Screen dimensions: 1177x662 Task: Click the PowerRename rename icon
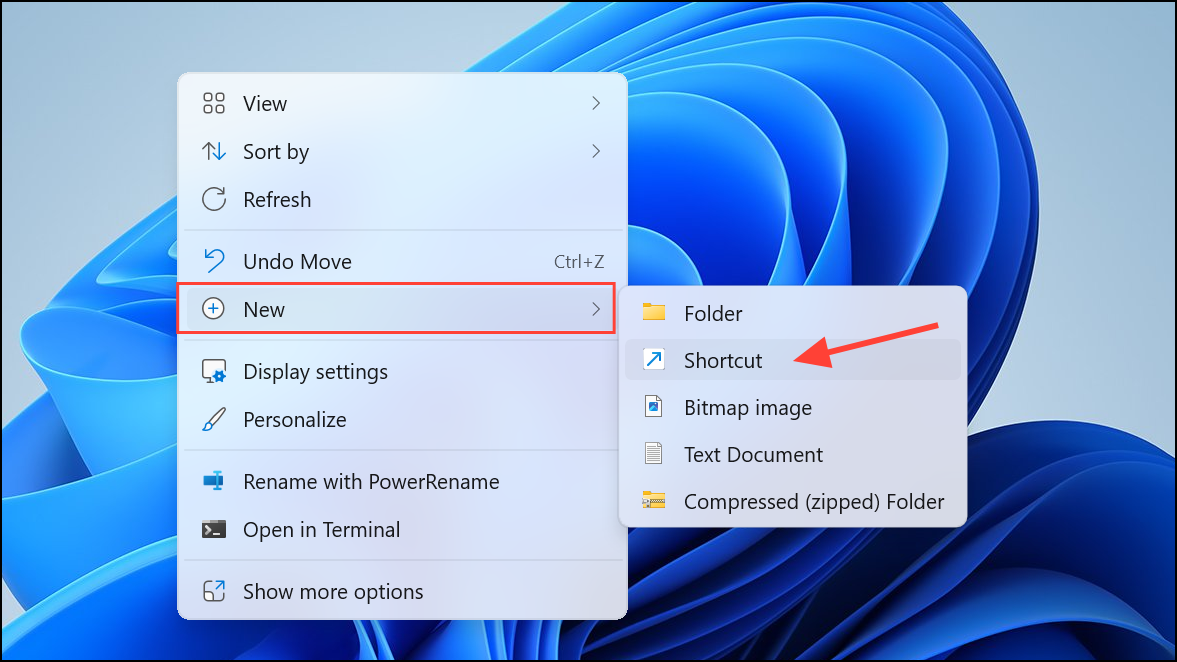(x=214, y=481)
